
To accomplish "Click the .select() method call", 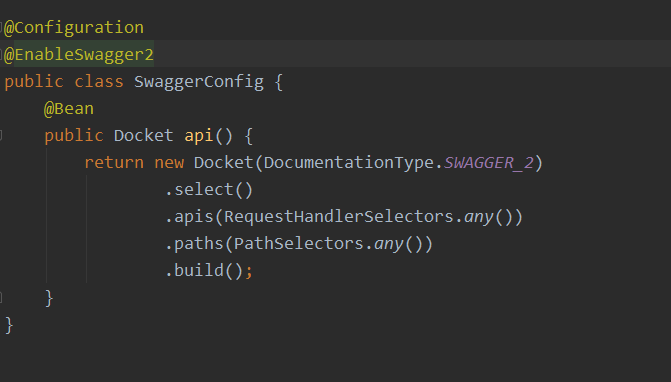I will point(209,190).
